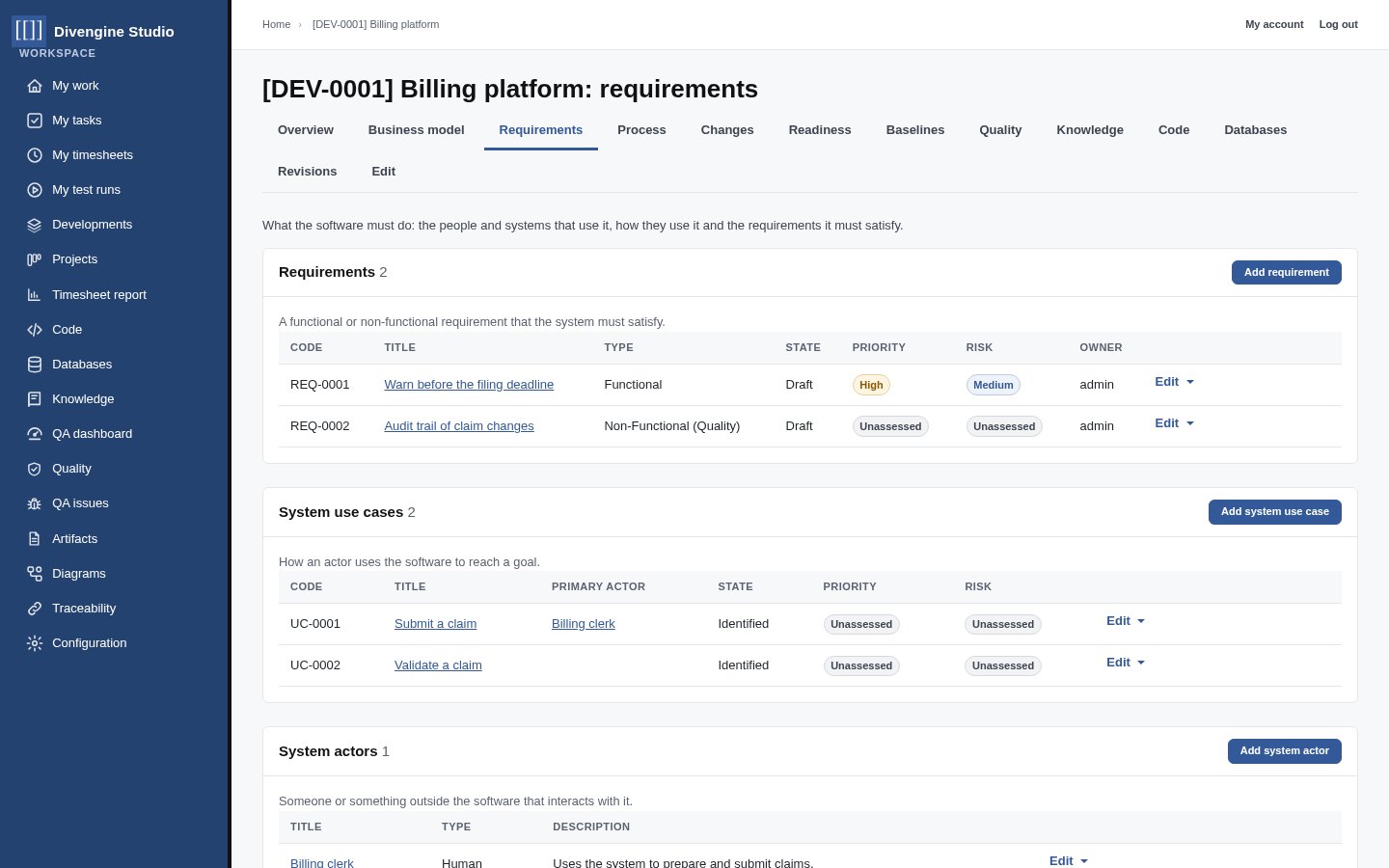
Task: Click the Billing clerk primary actor link
Action: 584,624
